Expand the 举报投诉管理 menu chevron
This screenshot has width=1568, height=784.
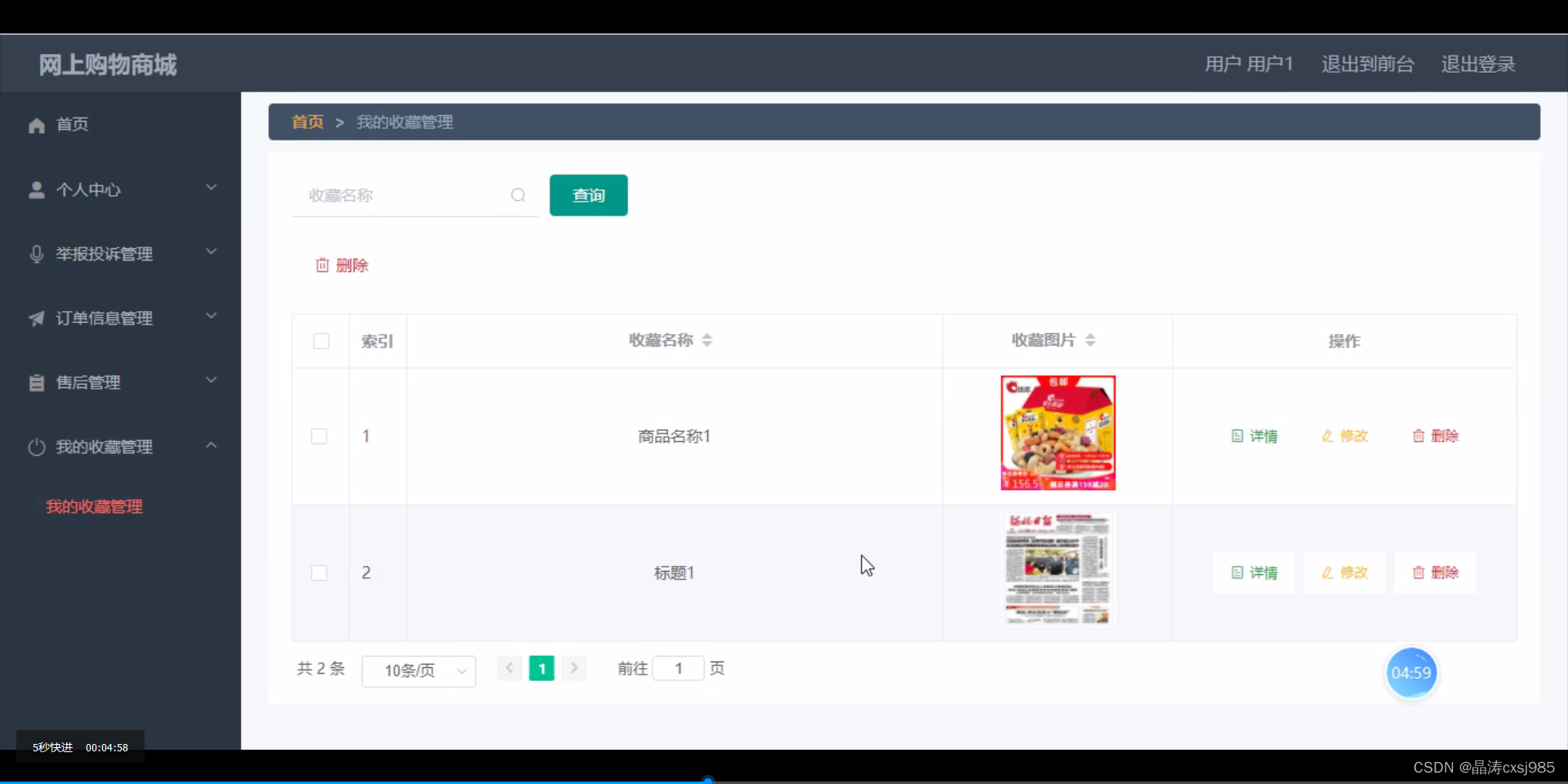coord(211,252)
